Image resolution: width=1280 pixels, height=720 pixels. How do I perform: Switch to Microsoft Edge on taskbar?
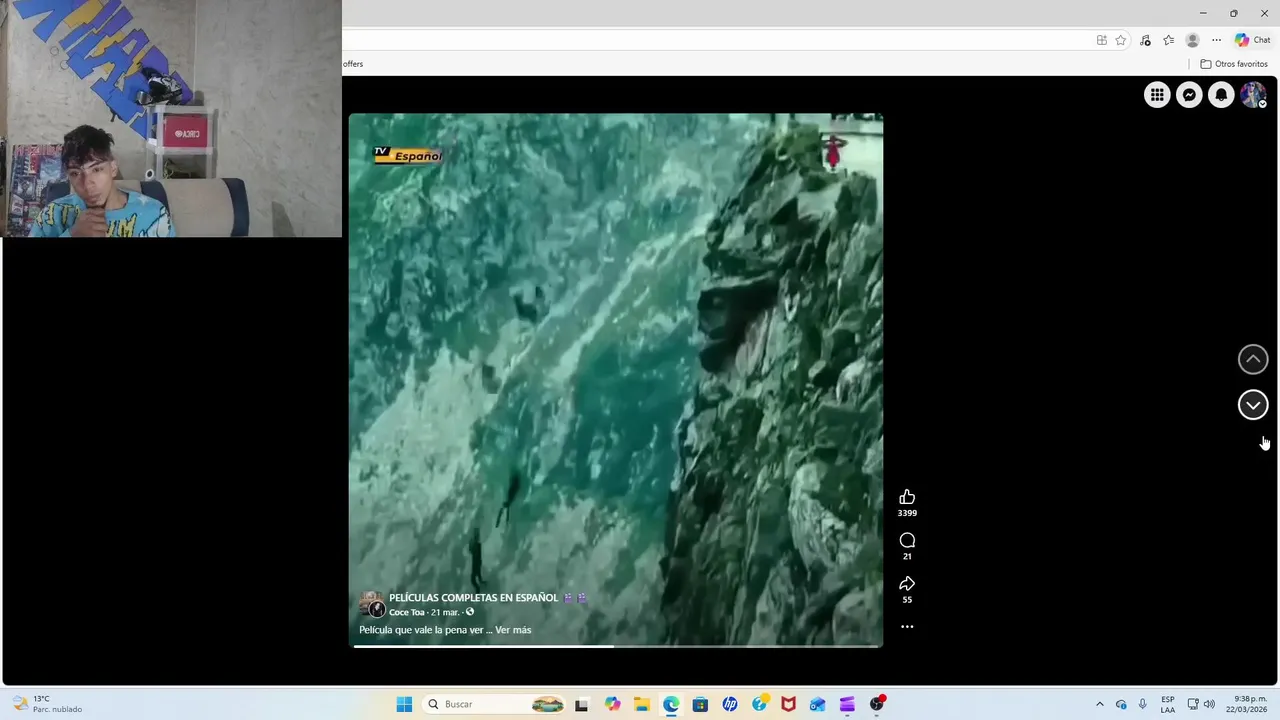[671, 704]
